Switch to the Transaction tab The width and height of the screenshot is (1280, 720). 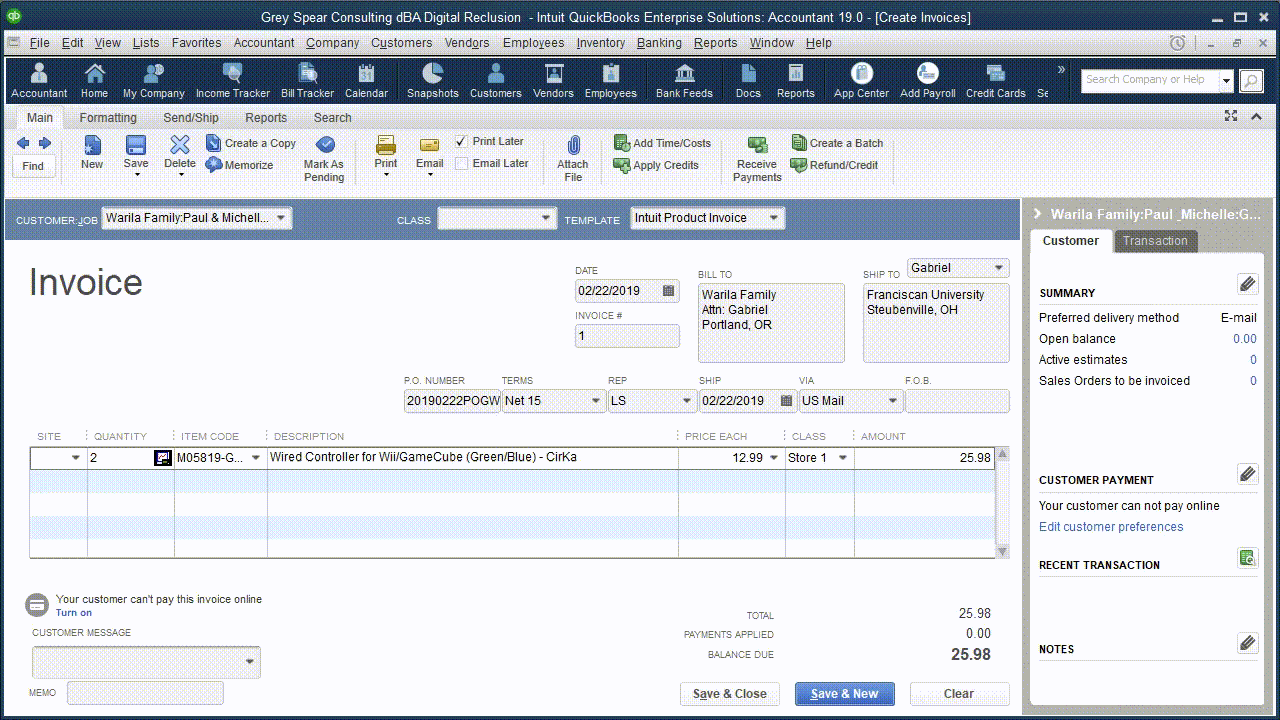[x=1155, y=241]
